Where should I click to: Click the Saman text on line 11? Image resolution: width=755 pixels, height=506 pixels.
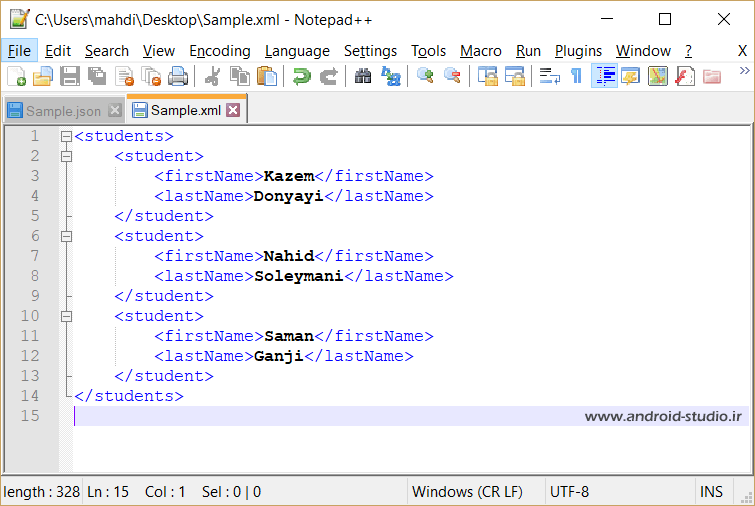coord(289,336)
